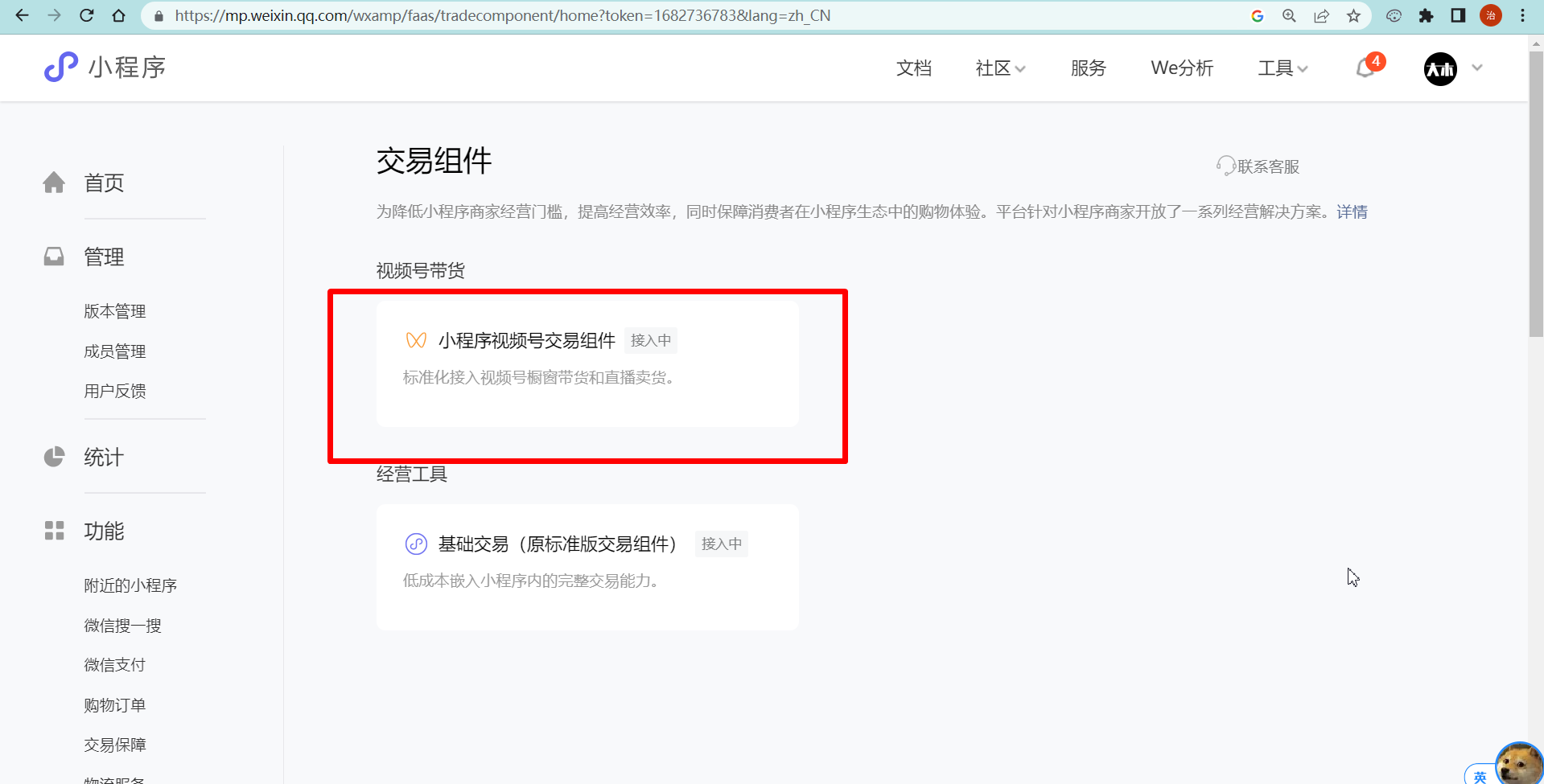This screenshot has width=1544, height=784.
Task: Open 微信搜一搜
Action: pos(123,626)
